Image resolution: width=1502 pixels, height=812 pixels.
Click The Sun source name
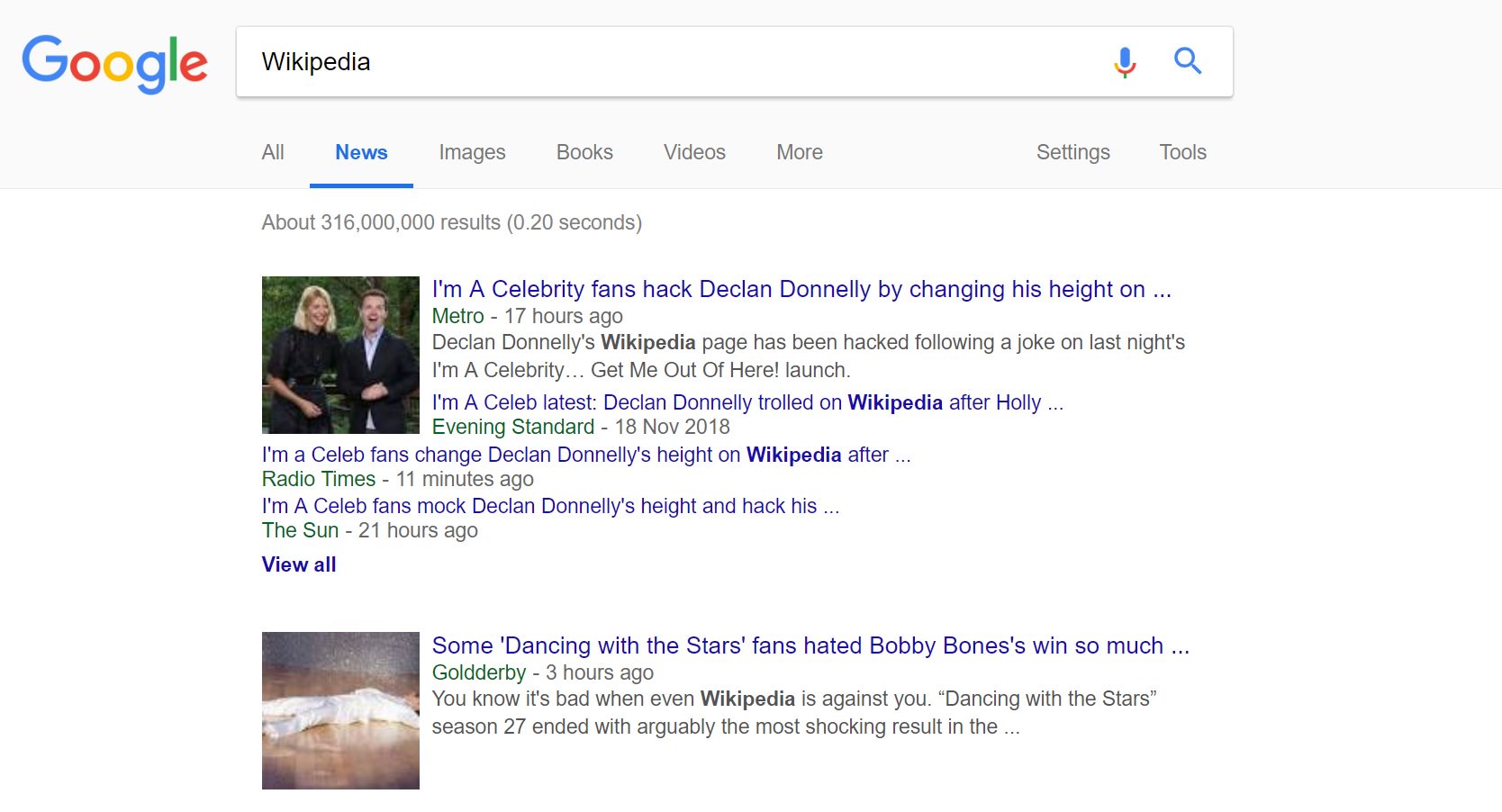tap(300, 530)
